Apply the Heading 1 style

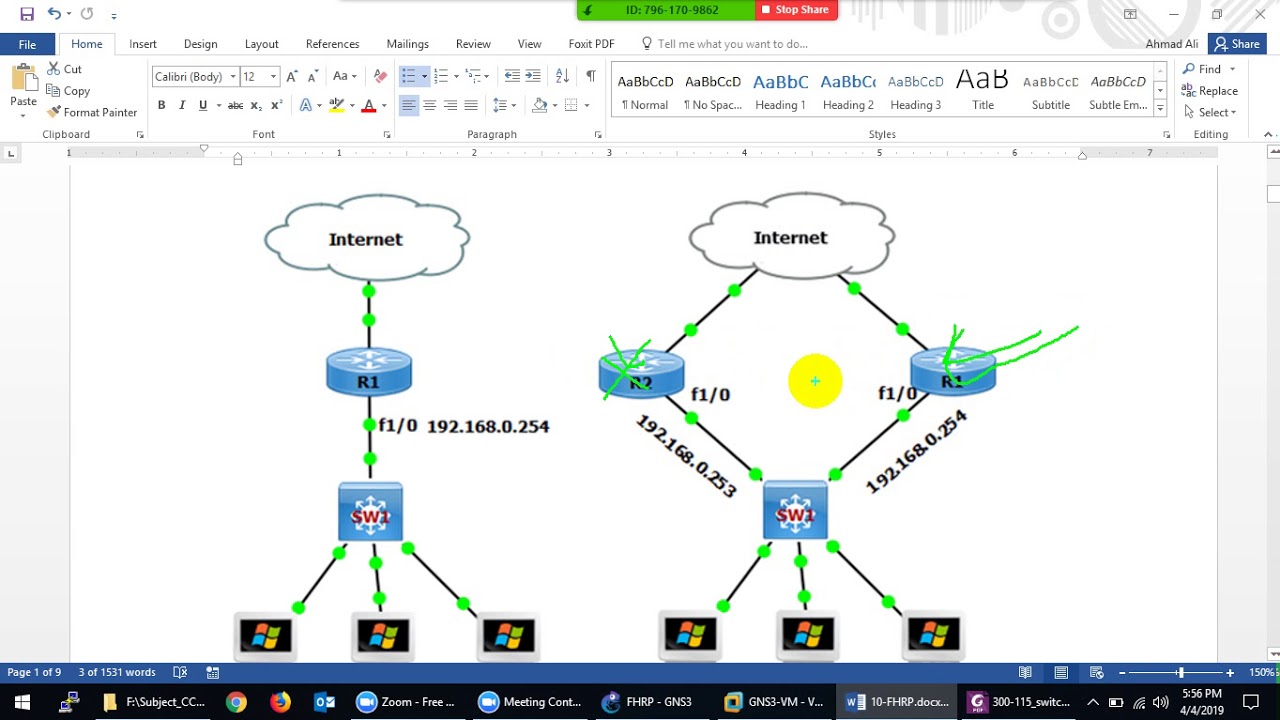coord(780,90)
